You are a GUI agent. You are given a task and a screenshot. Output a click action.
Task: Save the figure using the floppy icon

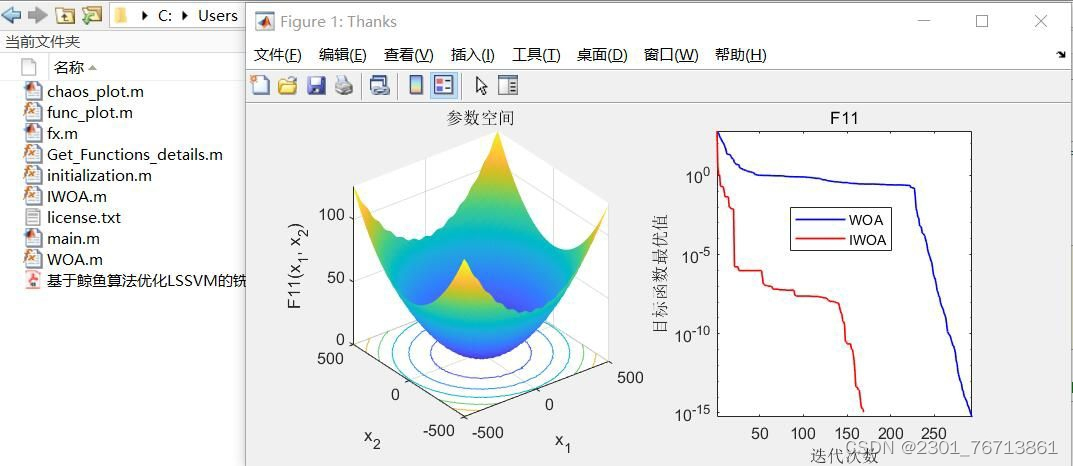[x=315, y=85]
